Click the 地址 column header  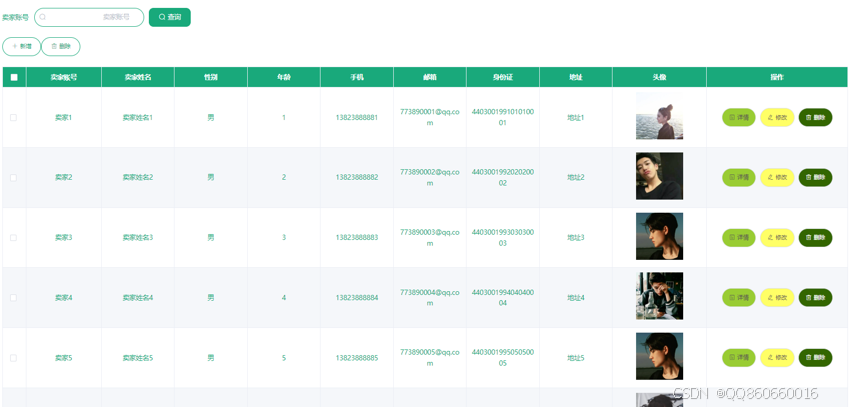pyautogui.click(x=576, y=77)
